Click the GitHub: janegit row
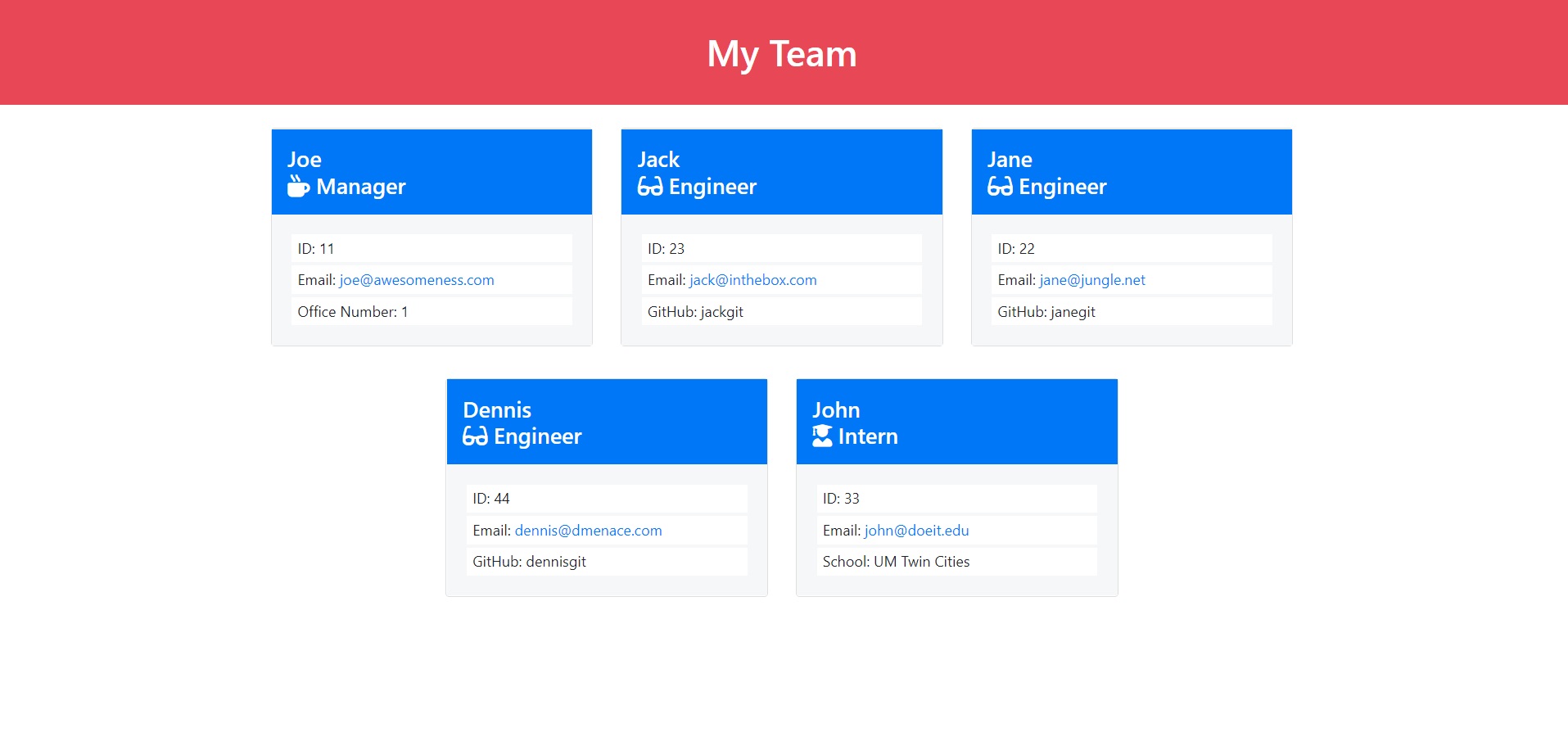Image resolution: width=1568 pixels, height=755 pixels. (x=1132, y=312)
